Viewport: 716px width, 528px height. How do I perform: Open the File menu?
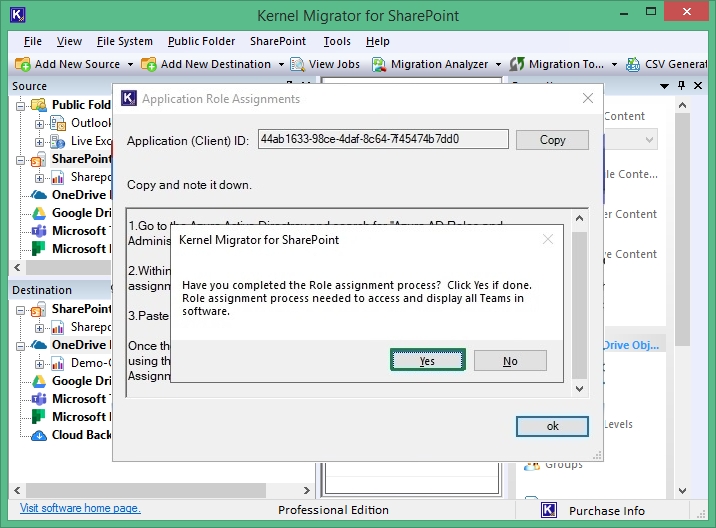pos(32,42)
